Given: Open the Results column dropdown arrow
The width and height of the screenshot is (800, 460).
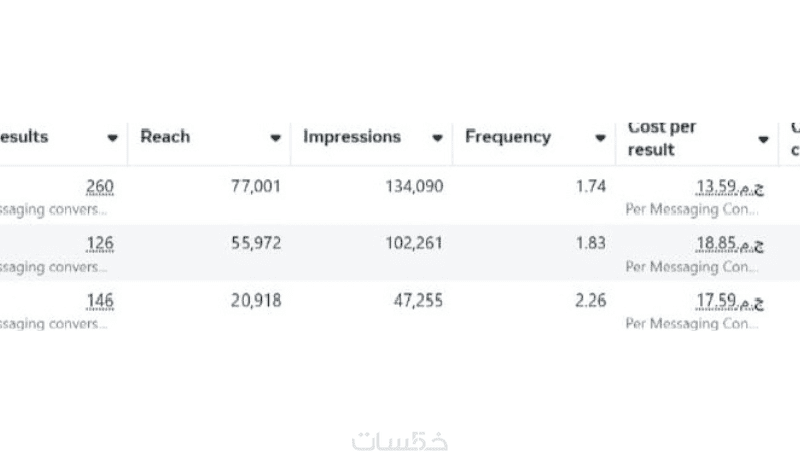Looking at the screenshot, I should [x=113, y=138].
